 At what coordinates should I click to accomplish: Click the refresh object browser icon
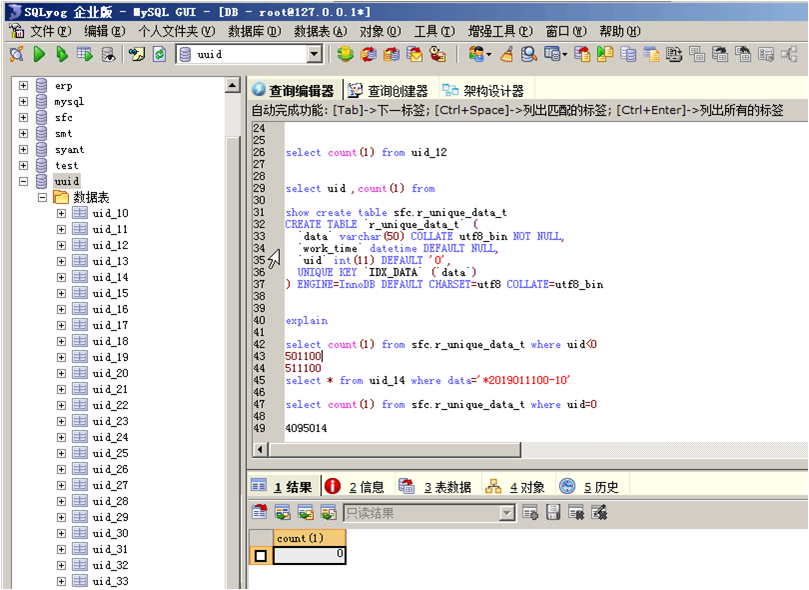tap(159, 54)
